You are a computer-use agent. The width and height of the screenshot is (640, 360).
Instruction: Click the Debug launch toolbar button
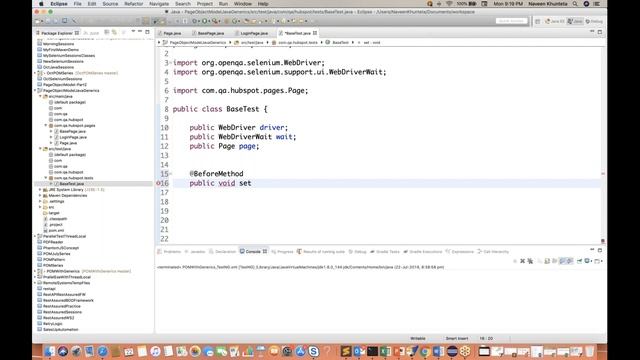coord(195,21)
